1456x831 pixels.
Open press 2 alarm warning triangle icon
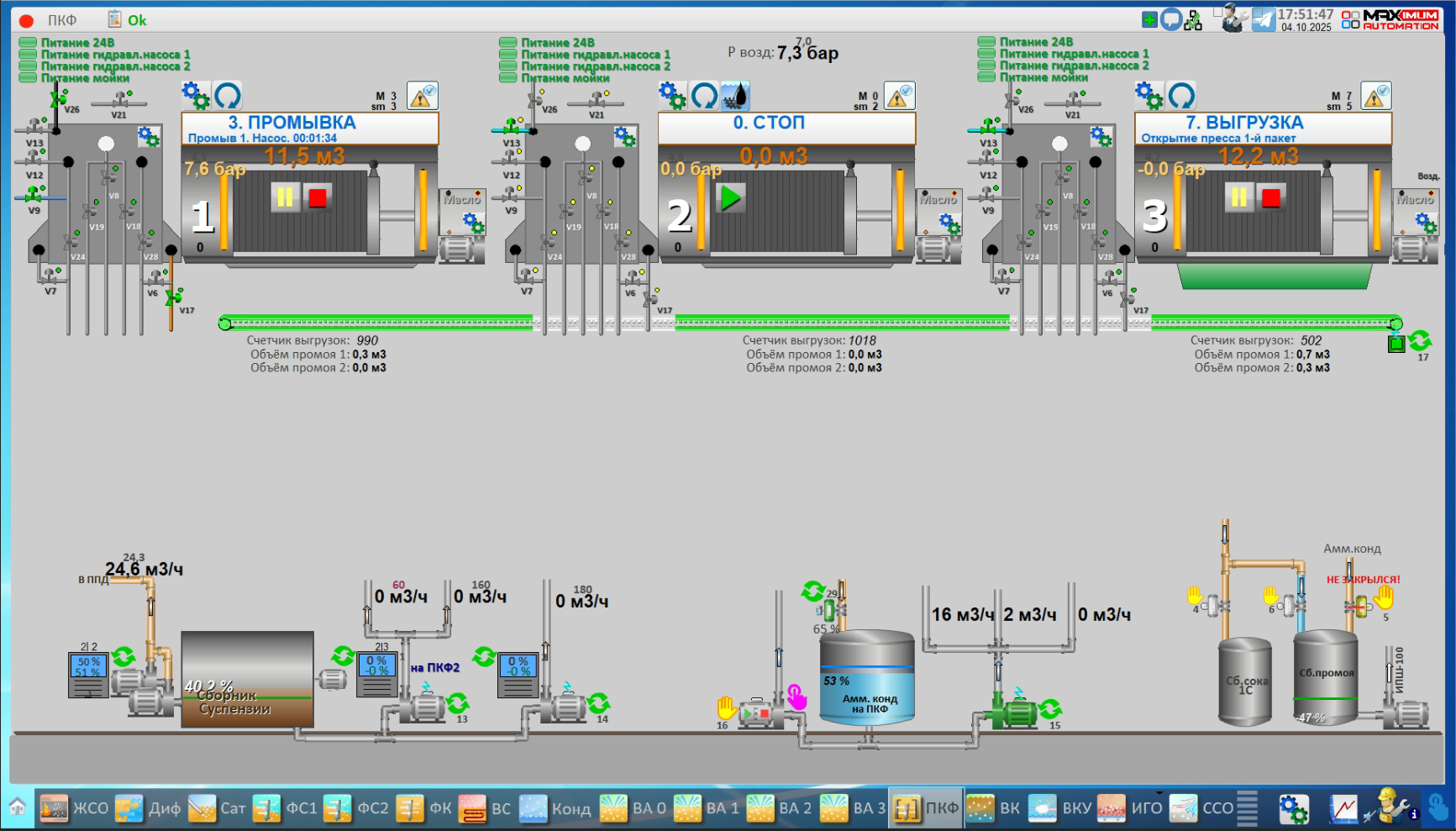pyautogui.click(x=899, y=96)
